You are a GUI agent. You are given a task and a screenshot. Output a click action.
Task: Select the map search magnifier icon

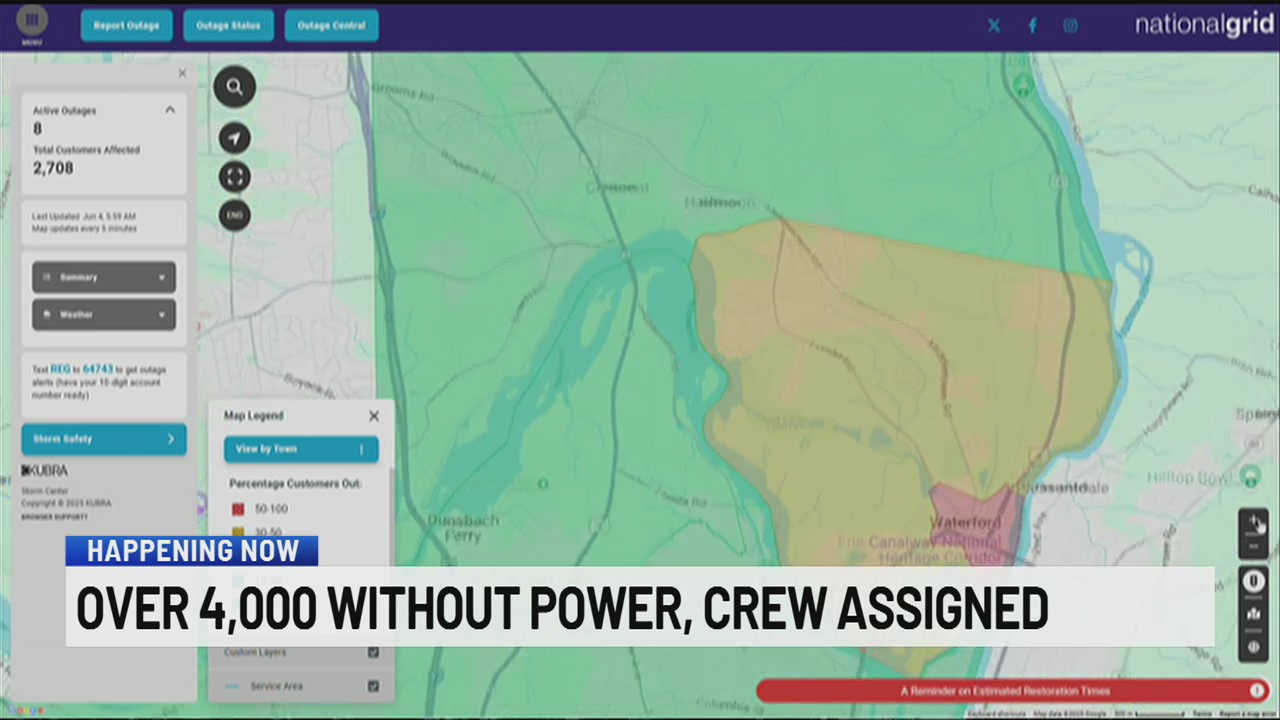coord(234,86)
